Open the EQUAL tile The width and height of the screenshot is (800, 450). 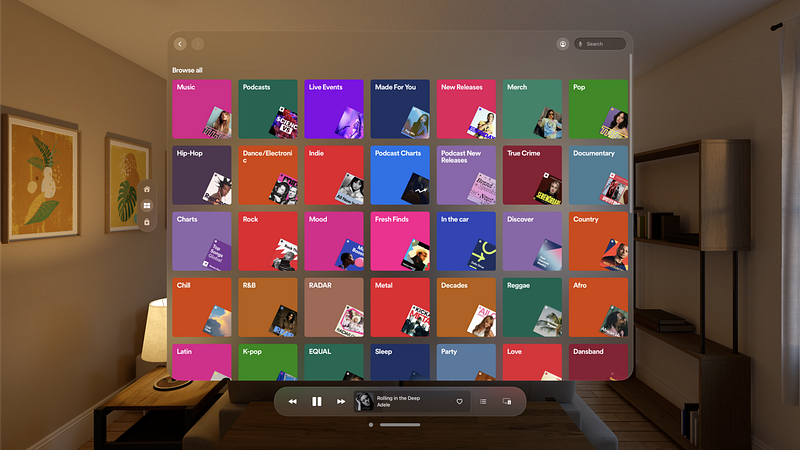pyautogui.click(x=334, y=362)
